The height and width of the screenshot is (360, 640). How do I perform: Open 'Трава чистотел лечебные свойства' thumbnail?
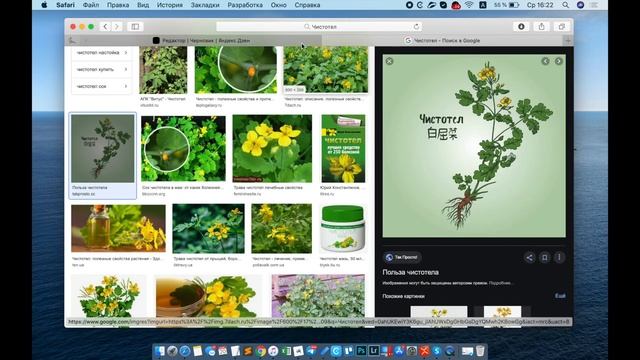[x=272, y=149]
